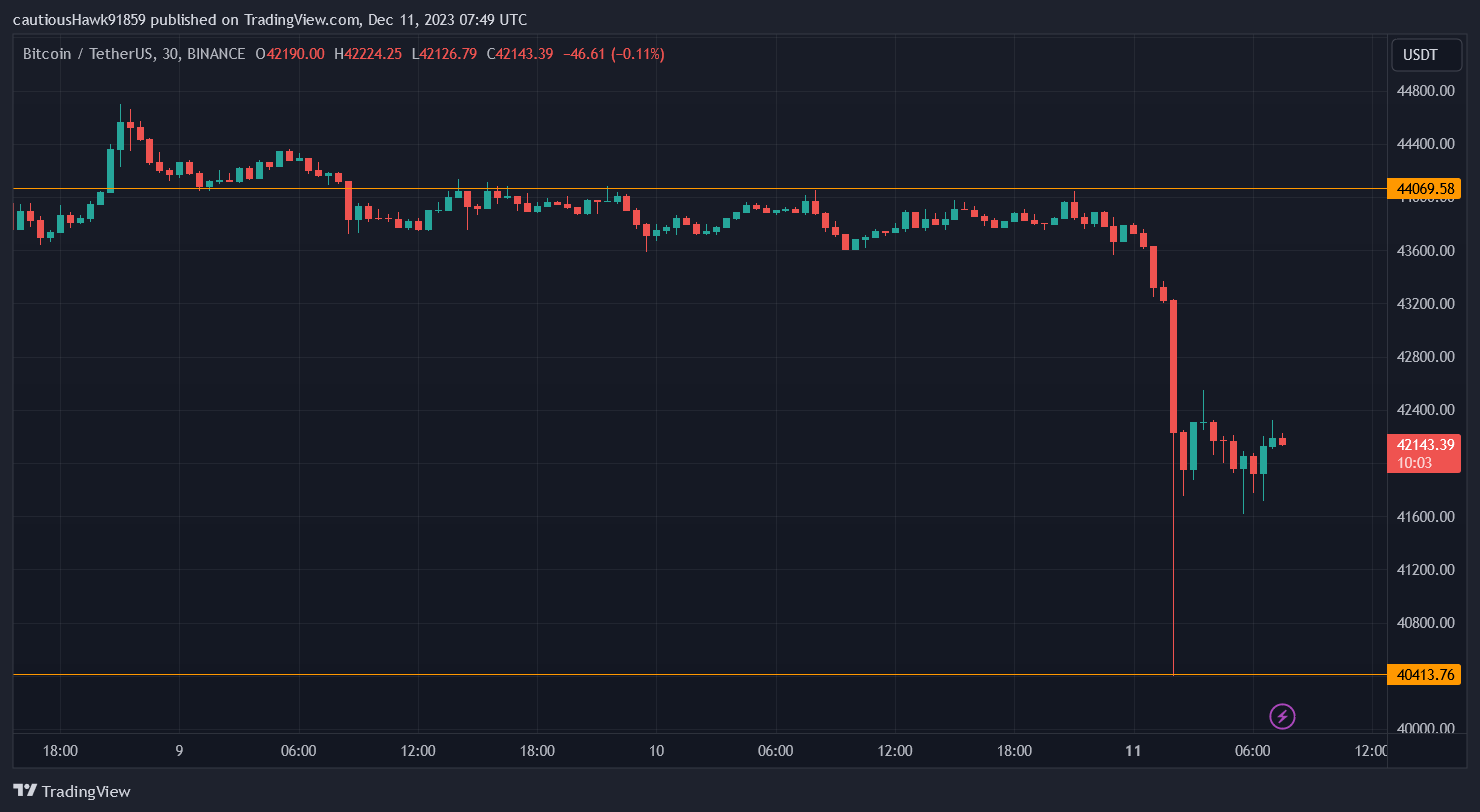Click the high value H42224.25
Viewport: 1480px width, 812px height.
tap(368, 54)
